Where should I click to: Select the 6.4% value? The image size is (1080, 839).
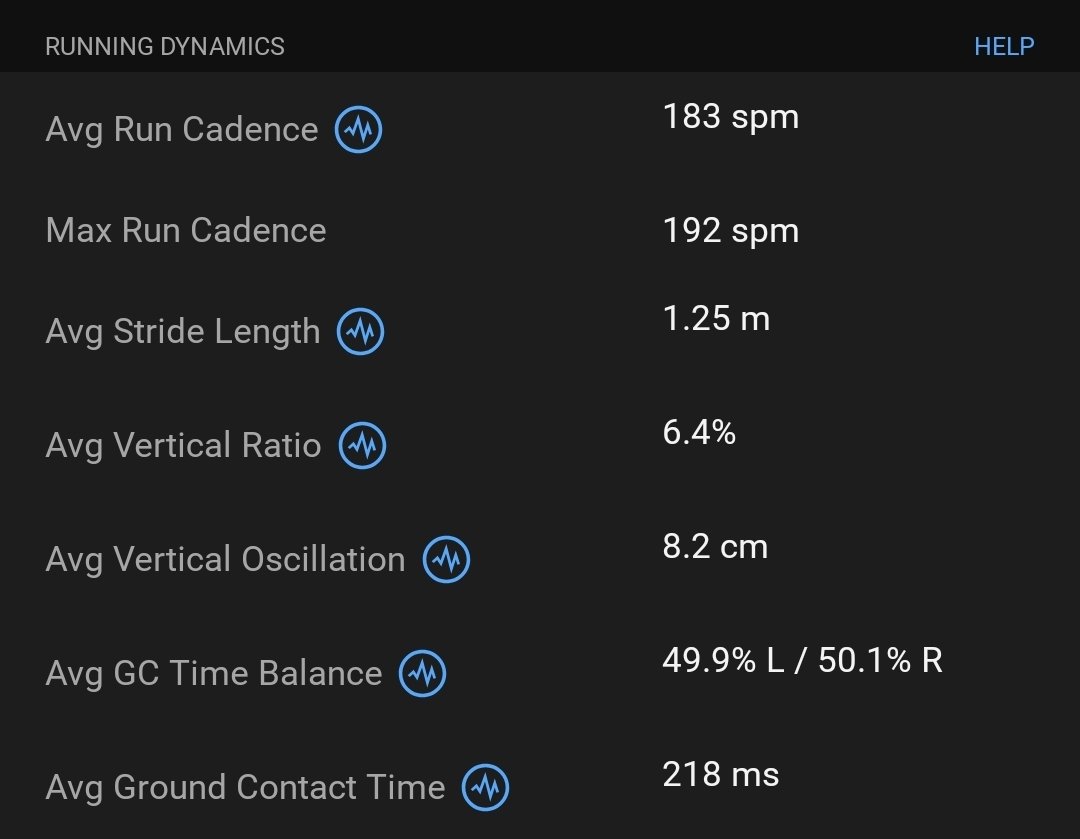click(x=699, y=433)
